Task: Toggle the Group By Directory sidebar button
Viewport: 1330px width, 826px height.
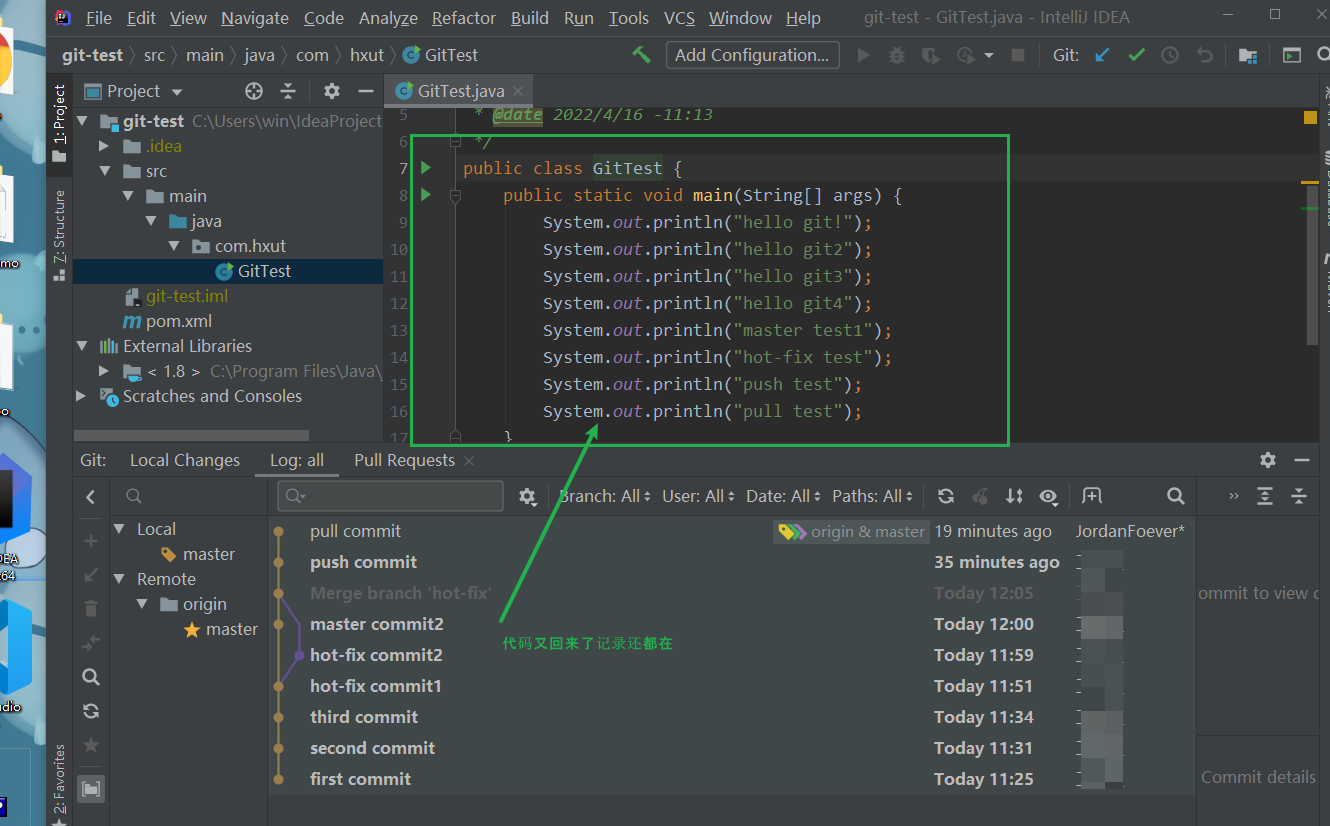Action: (91, 789)
